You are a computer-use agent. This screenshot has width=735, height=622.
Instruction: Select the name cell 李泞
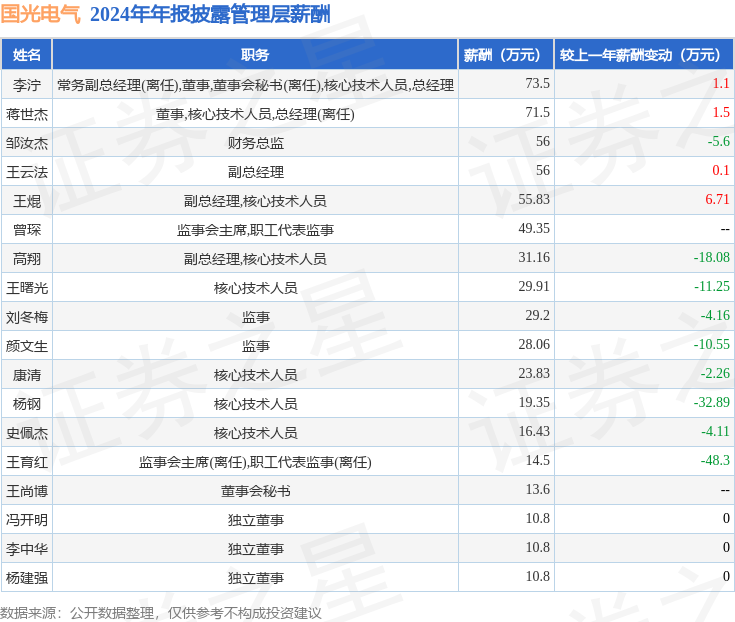pyautogui.click(x=27, y=85)
